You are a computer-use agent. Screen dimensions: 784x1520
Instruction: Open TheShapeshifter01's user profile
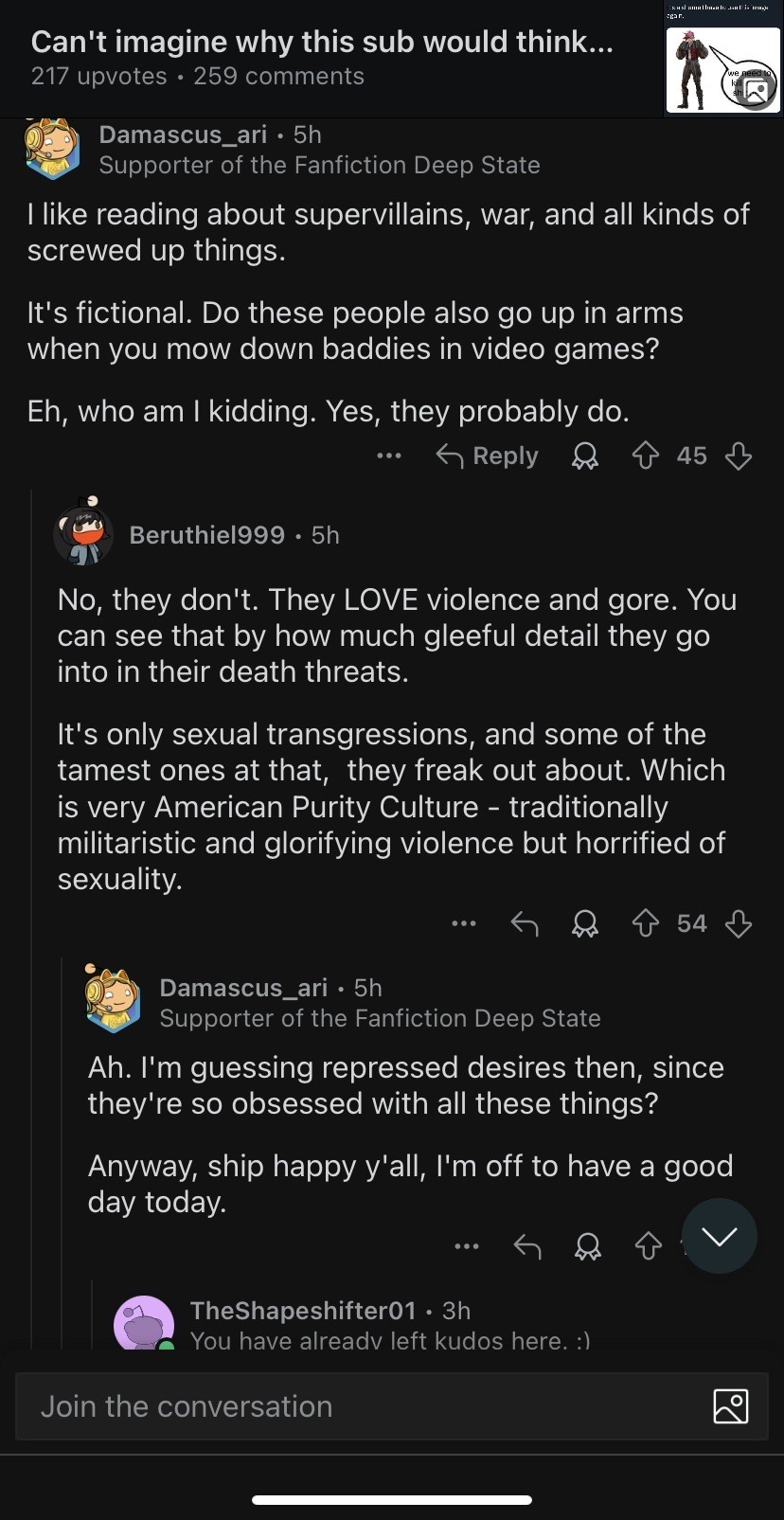[302, 1311]
